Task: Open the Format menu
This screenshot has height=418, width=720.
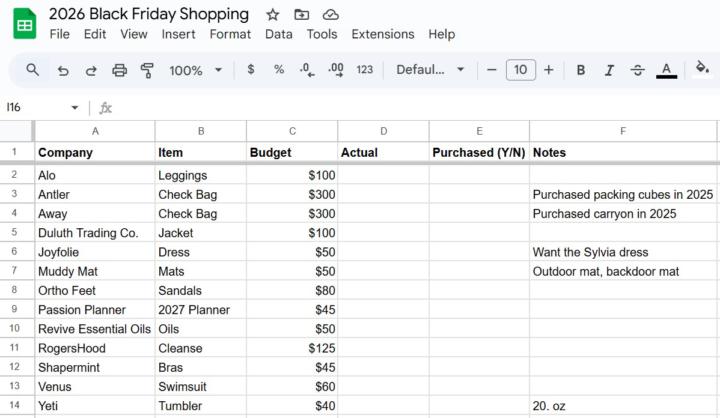Action: [x=230, y=34]
